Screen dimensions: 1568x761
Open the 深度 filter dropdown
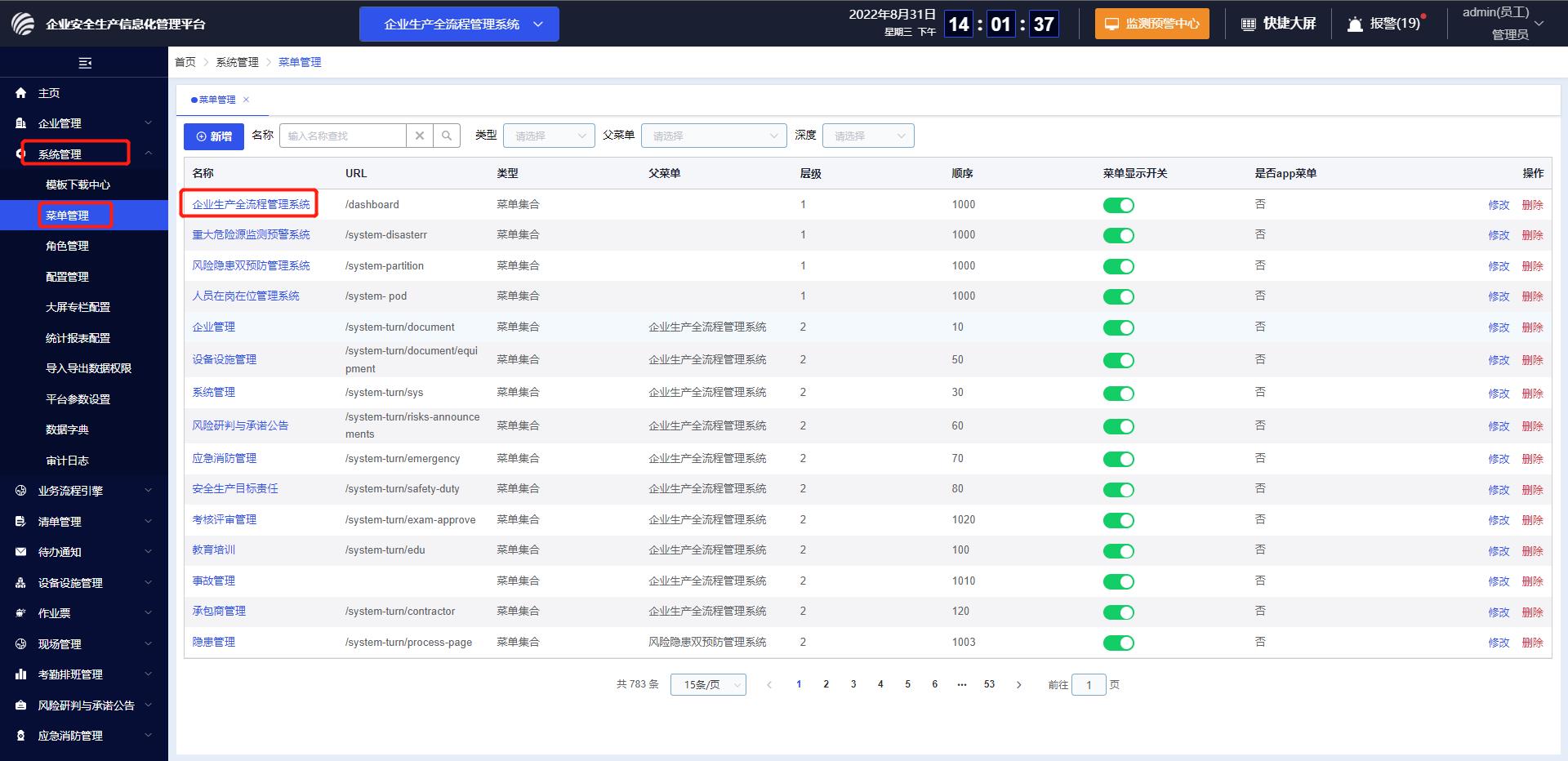pyautogui.click(x=868, y=136)
